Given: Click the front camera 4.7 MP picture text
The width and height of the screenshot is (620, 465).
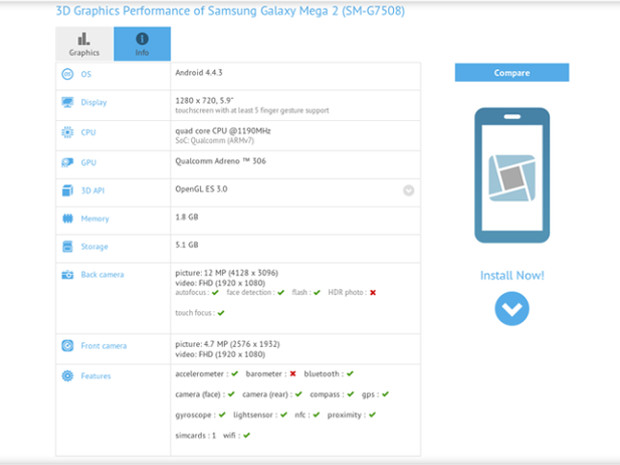Looking at the screenshot, I should [x=227, y=344].
